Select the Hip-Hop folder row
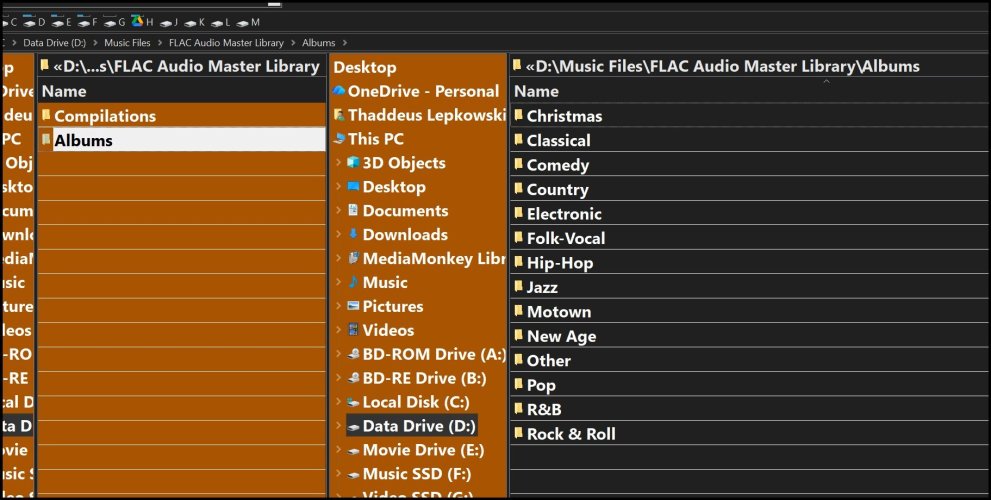The height and width of the screenshot is (500, 991). pyautogui.click(x=749, y=262)
